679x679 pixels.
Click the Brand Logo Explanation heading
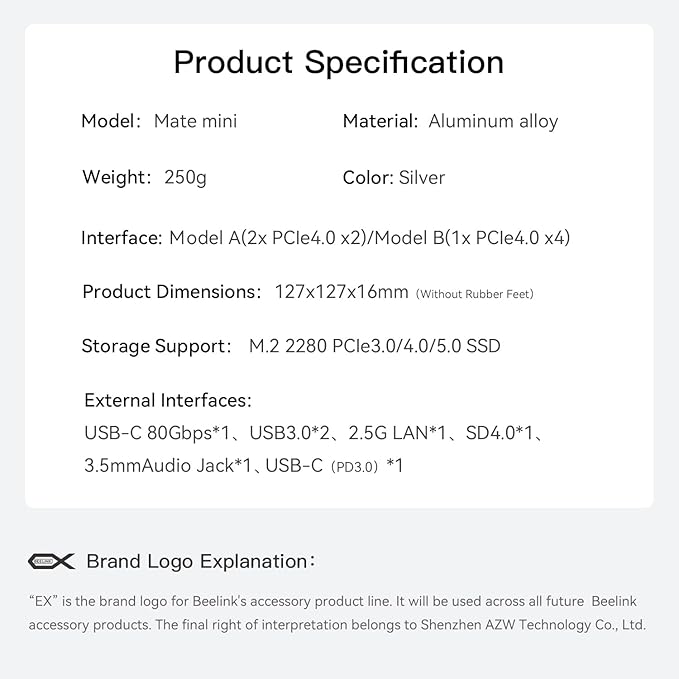(200, 561)
